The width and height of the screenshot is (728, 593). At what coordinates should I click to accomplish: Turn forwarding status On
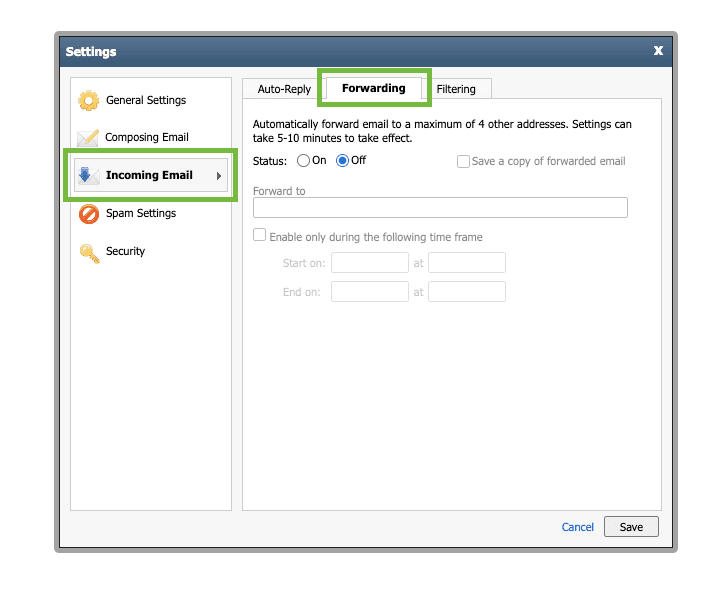tap(303, 161)
